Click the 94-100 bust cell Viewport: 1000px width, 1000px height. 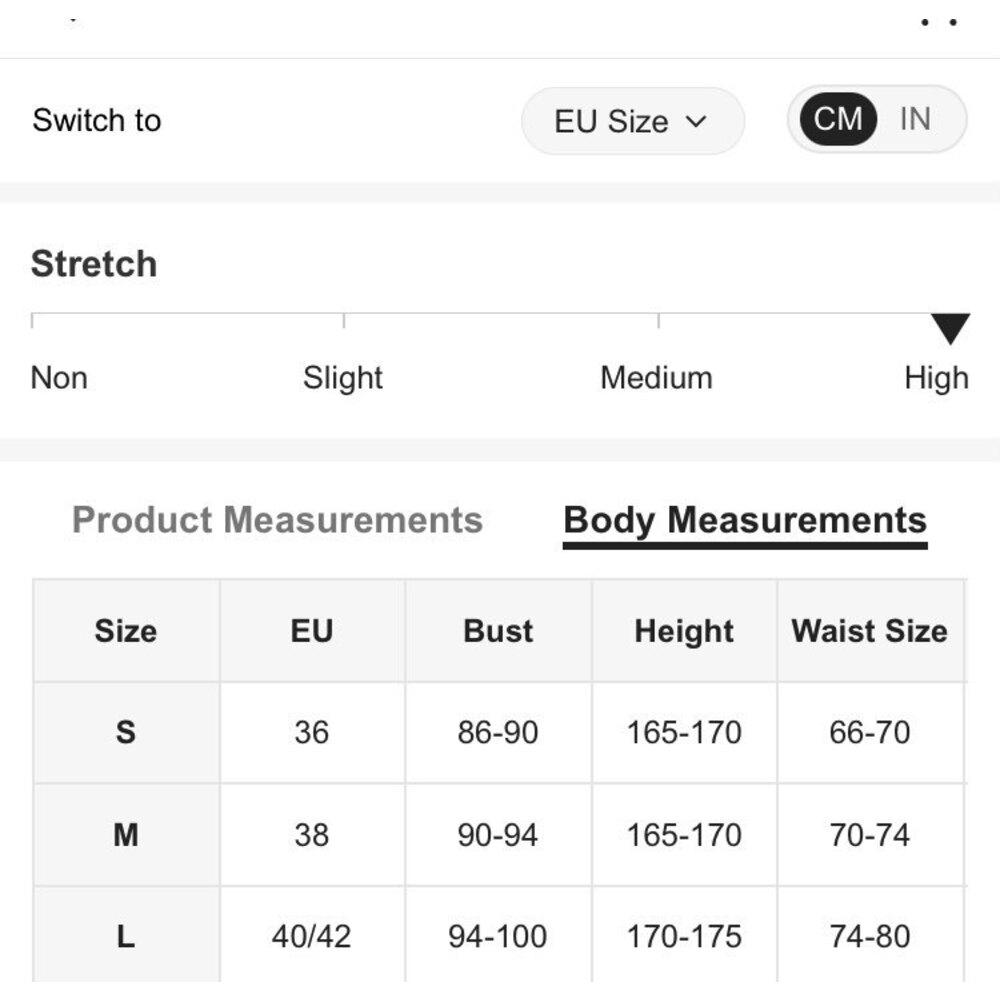(498, 936)
